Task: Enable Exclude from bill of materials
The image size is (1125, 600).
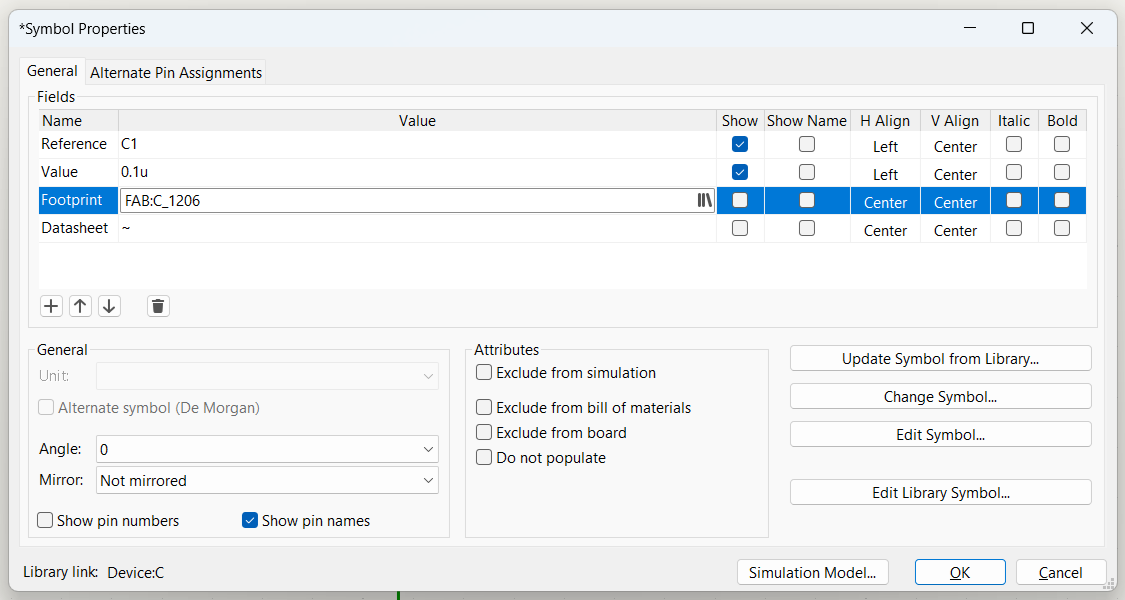Action: 485,408
